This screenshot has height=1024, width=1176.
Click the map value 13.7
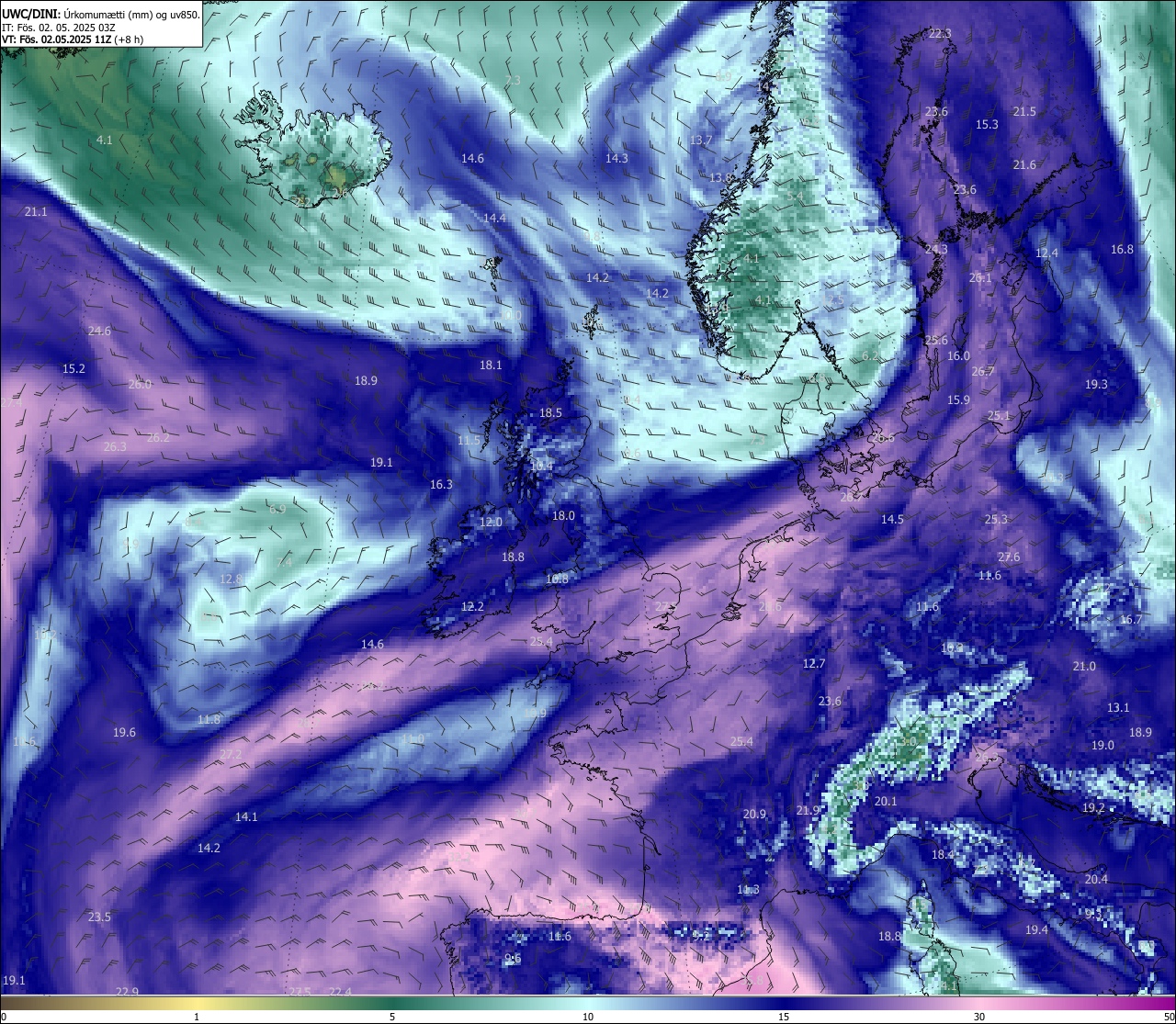point(701,141)
